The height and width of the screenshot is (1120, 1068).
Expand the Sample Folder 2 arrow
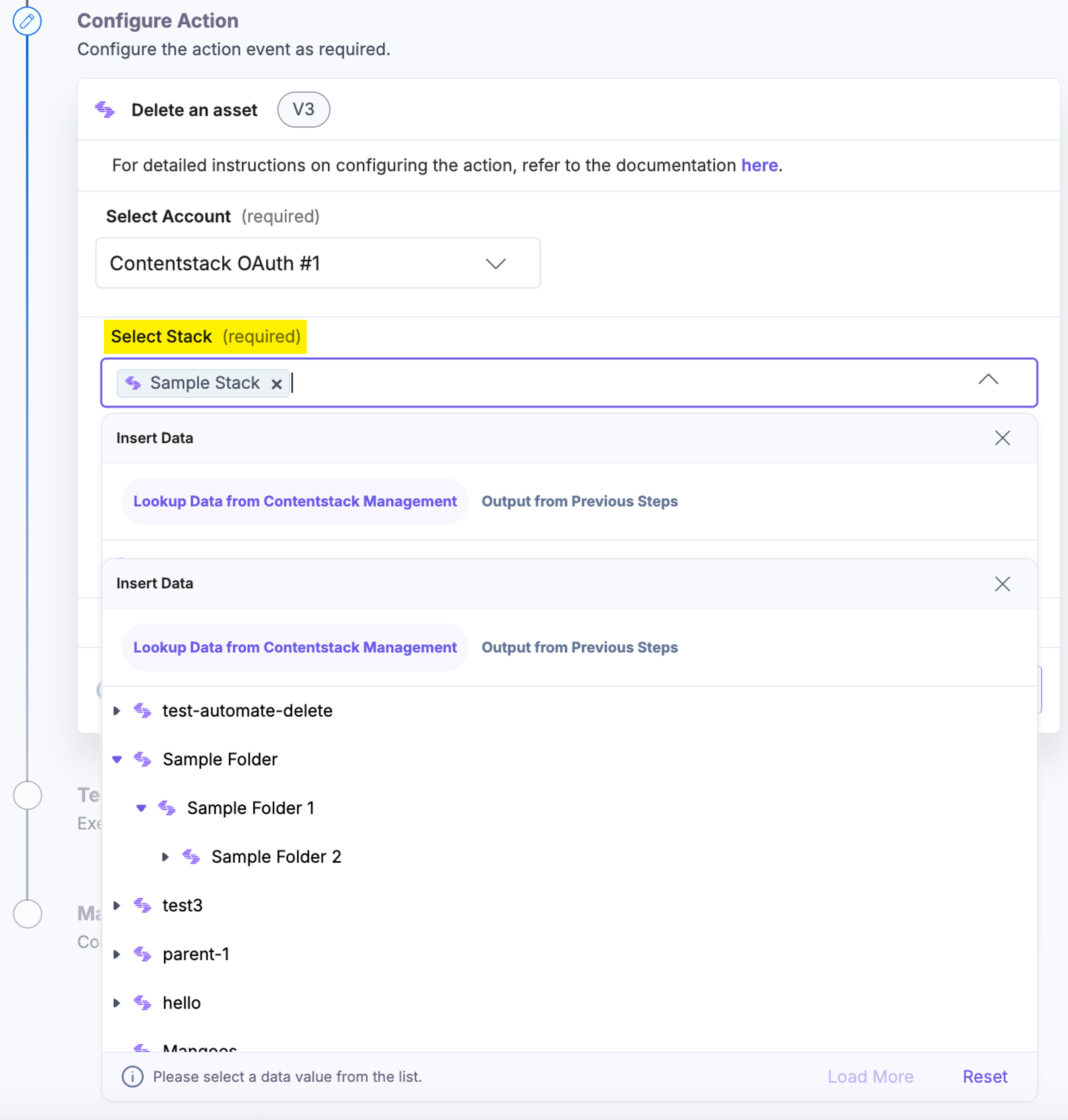click(165, 856)
